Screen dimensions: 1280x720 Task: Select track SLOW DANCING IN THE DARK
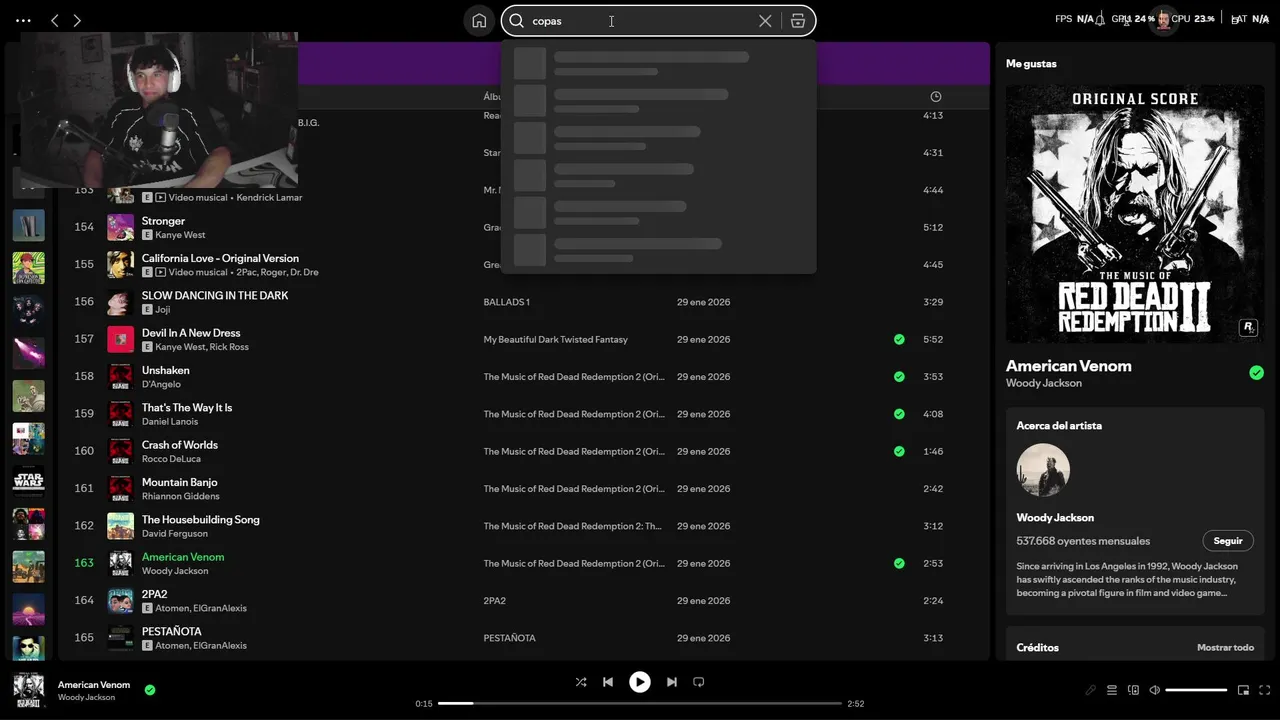[x=215, y=296]
